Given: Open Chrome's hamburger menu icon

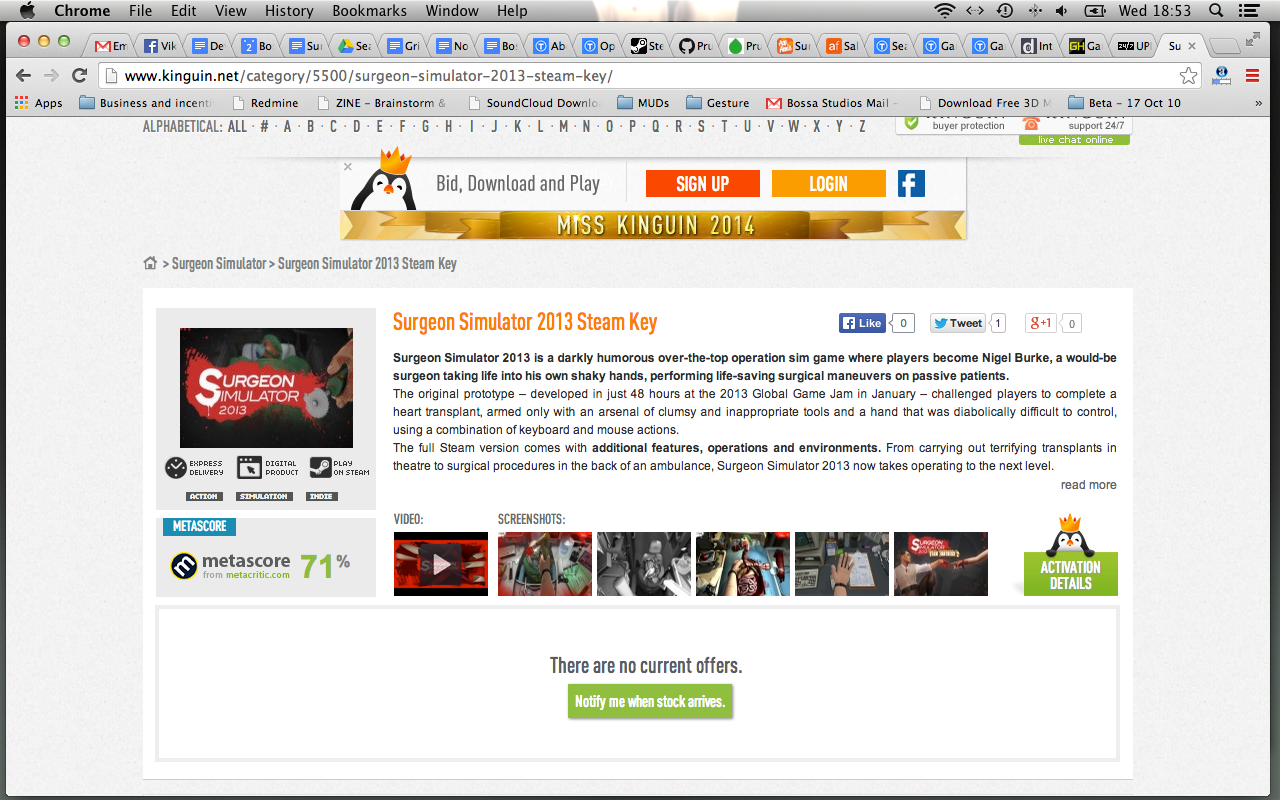Looking at the screenshot, I should tap(1252, 76).
